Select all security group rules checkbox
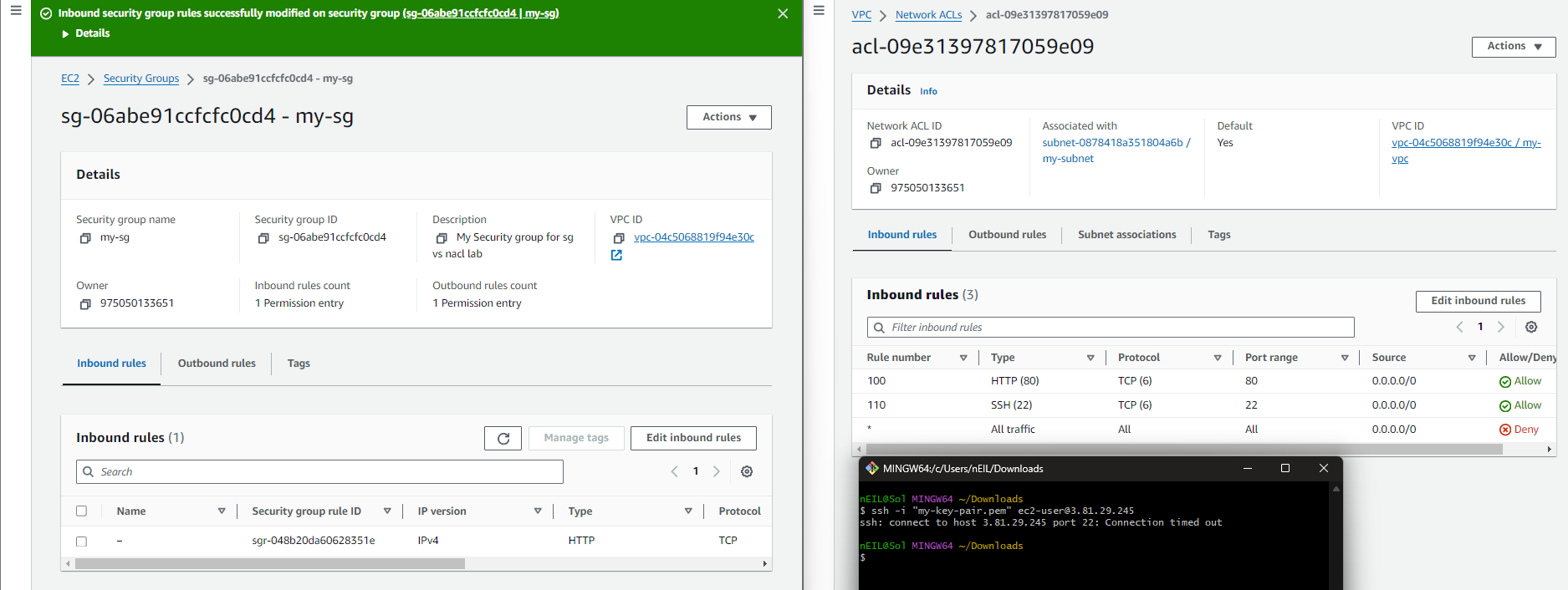1568x590 pixels. pyautogui.click(x=81, y=511)
